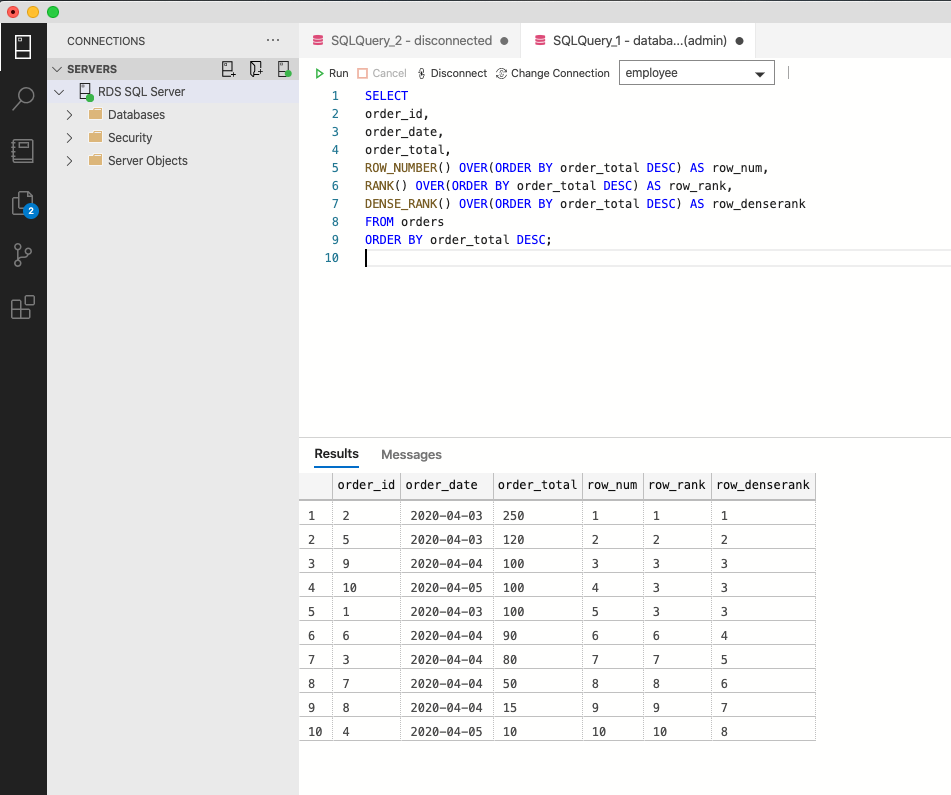Image resolution: width=951 pixels, height=795 pixels.
Task: Open the Extensions view
Action: click(x=23, y=308)
